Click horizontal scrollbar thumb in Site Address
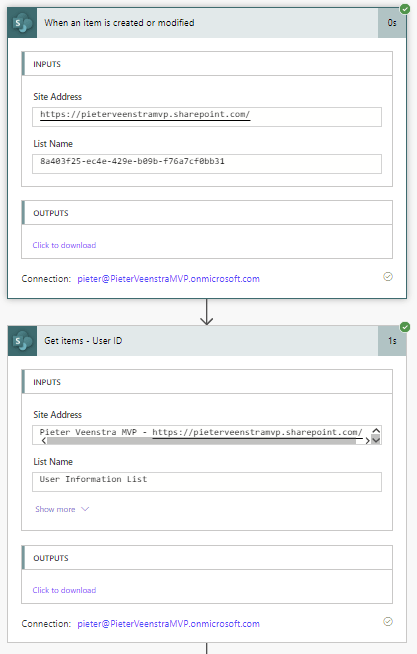 coord(201,441)
